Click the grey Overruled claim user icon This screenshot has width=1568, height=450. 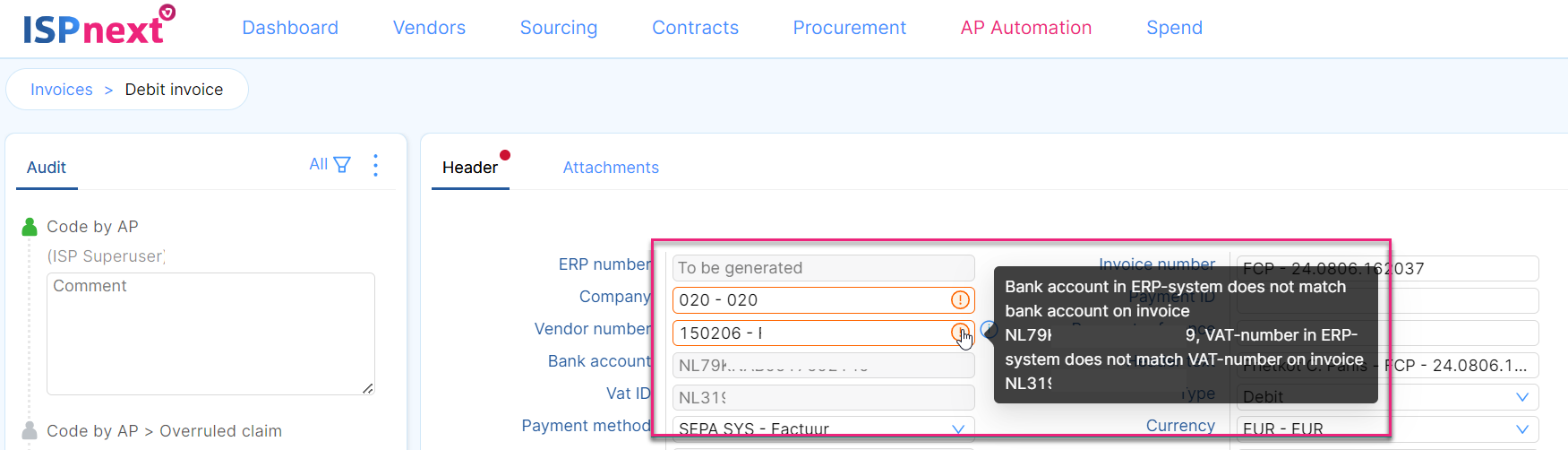tap(30, 431)
